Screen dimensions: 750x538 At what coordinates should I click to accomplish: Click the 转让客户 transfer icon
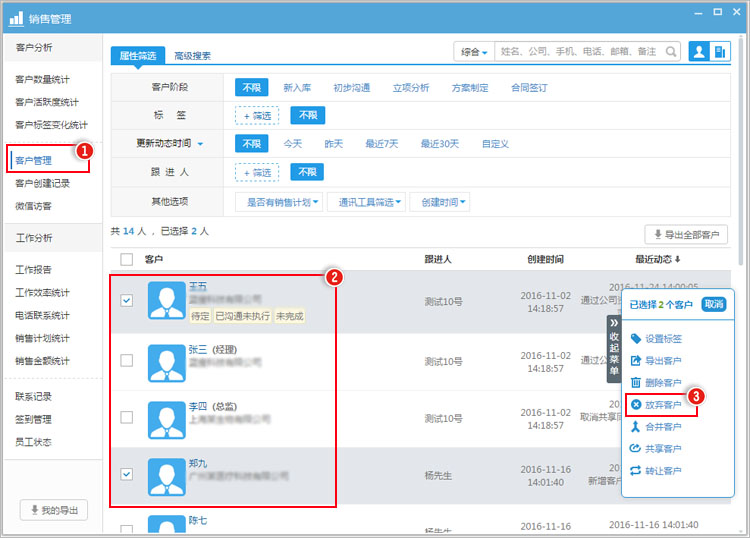tap(636, 471)
